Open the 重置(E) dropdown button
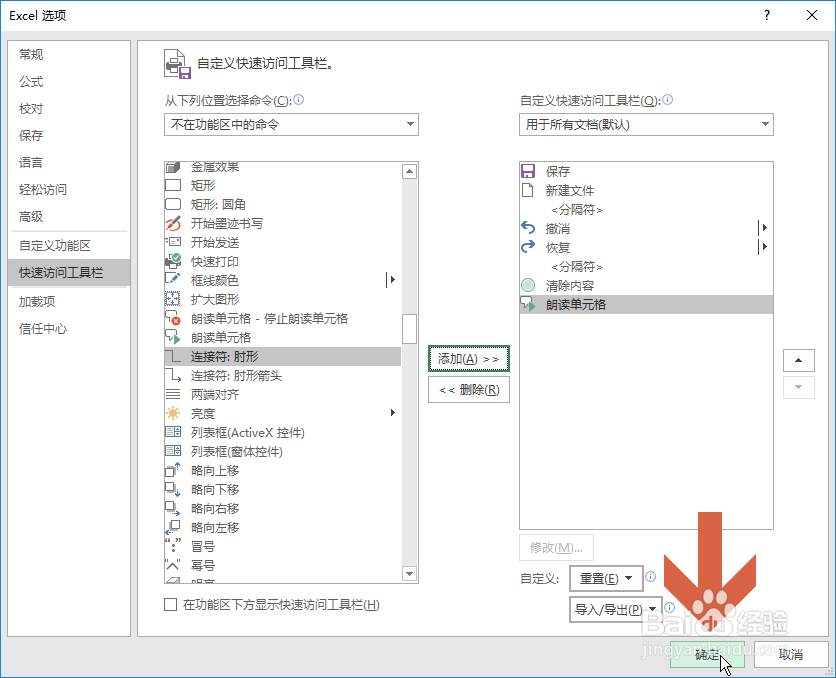 click(606, 578)
